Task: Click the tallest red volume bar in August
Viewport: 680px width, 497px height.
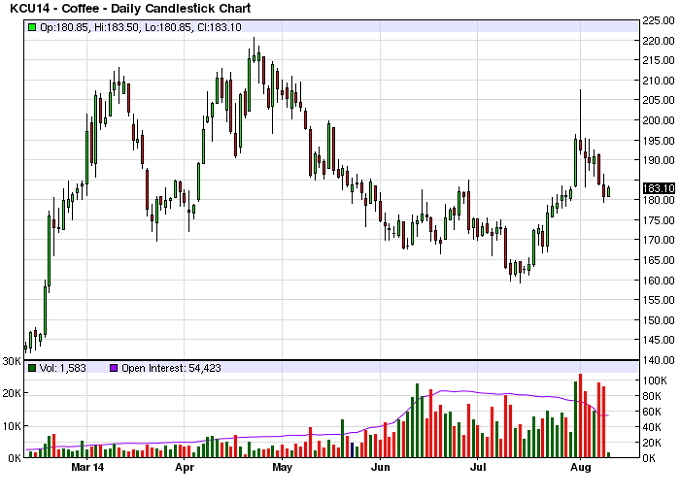Action: coord(580,415)
